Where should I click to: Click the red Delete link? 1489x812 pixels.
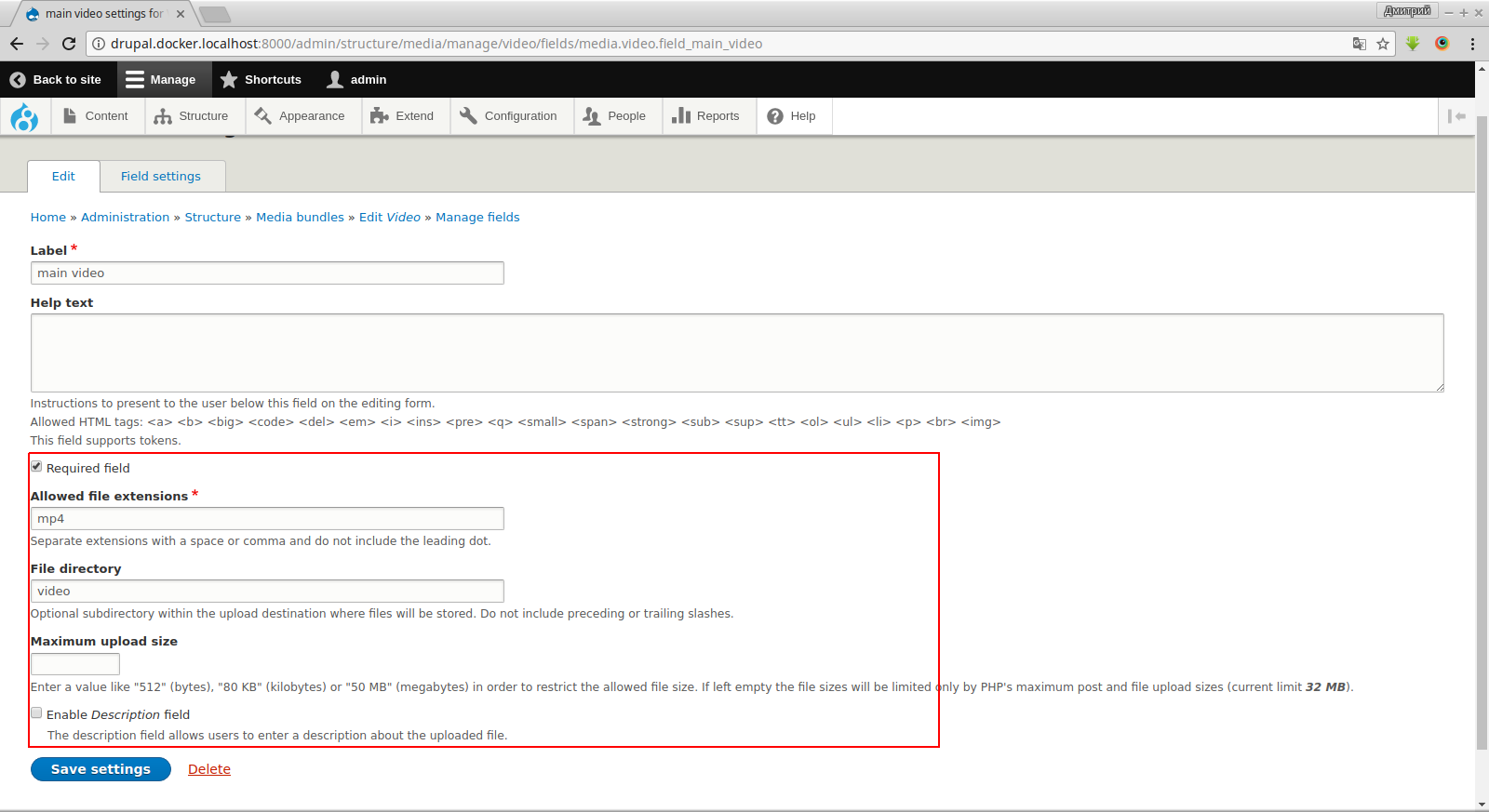209,769
